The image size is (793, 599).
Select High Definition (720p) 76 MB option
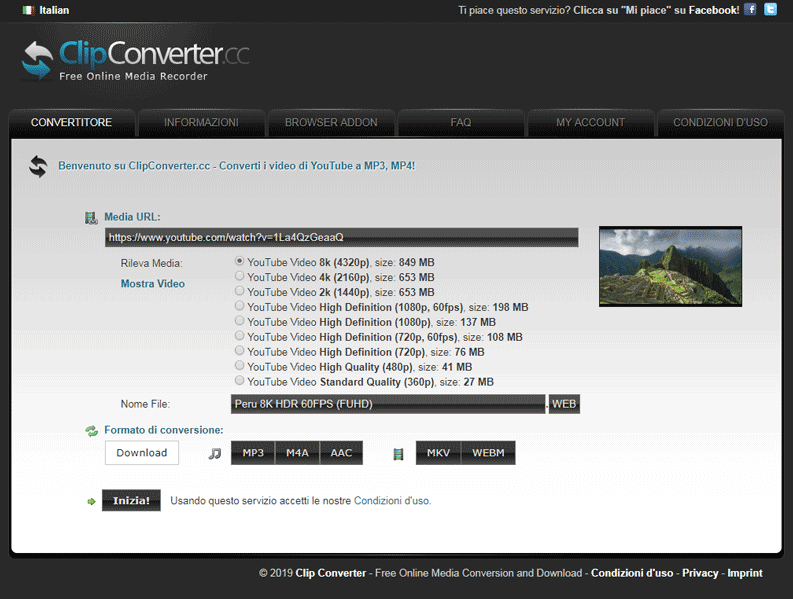point(239,351)
